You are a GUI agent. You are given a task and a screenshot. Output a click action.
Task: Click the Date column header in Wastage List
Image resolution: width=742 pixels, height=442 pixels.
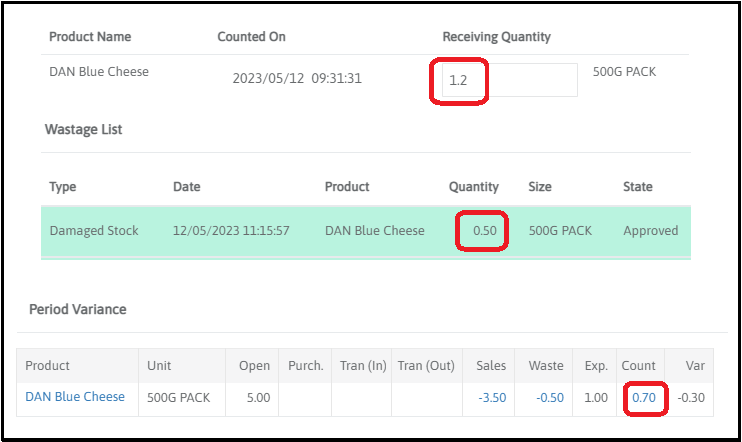tap(186, 187)
